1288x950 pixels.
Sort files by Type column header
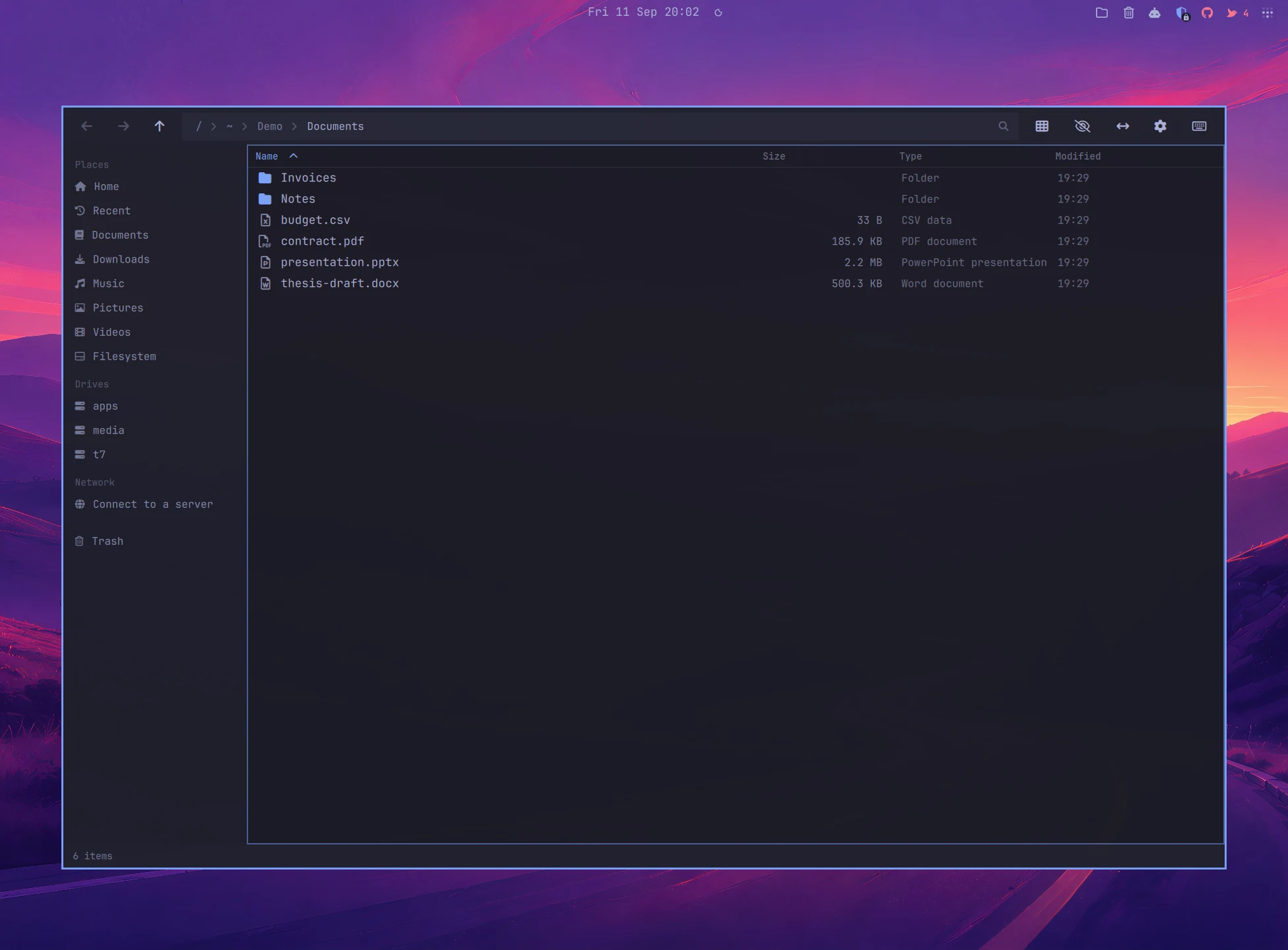tap(911, 156)
